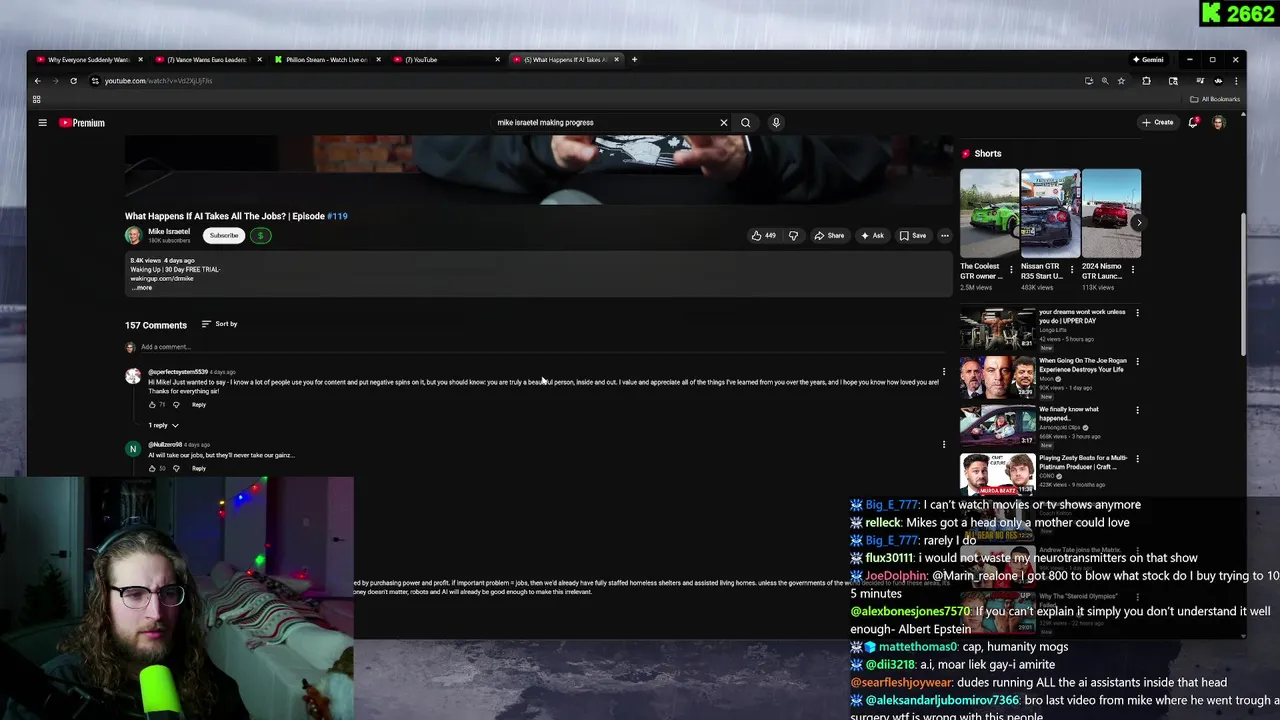1280x720 pixels.
Task: Click the browser address bar URL
Action: 158,81
